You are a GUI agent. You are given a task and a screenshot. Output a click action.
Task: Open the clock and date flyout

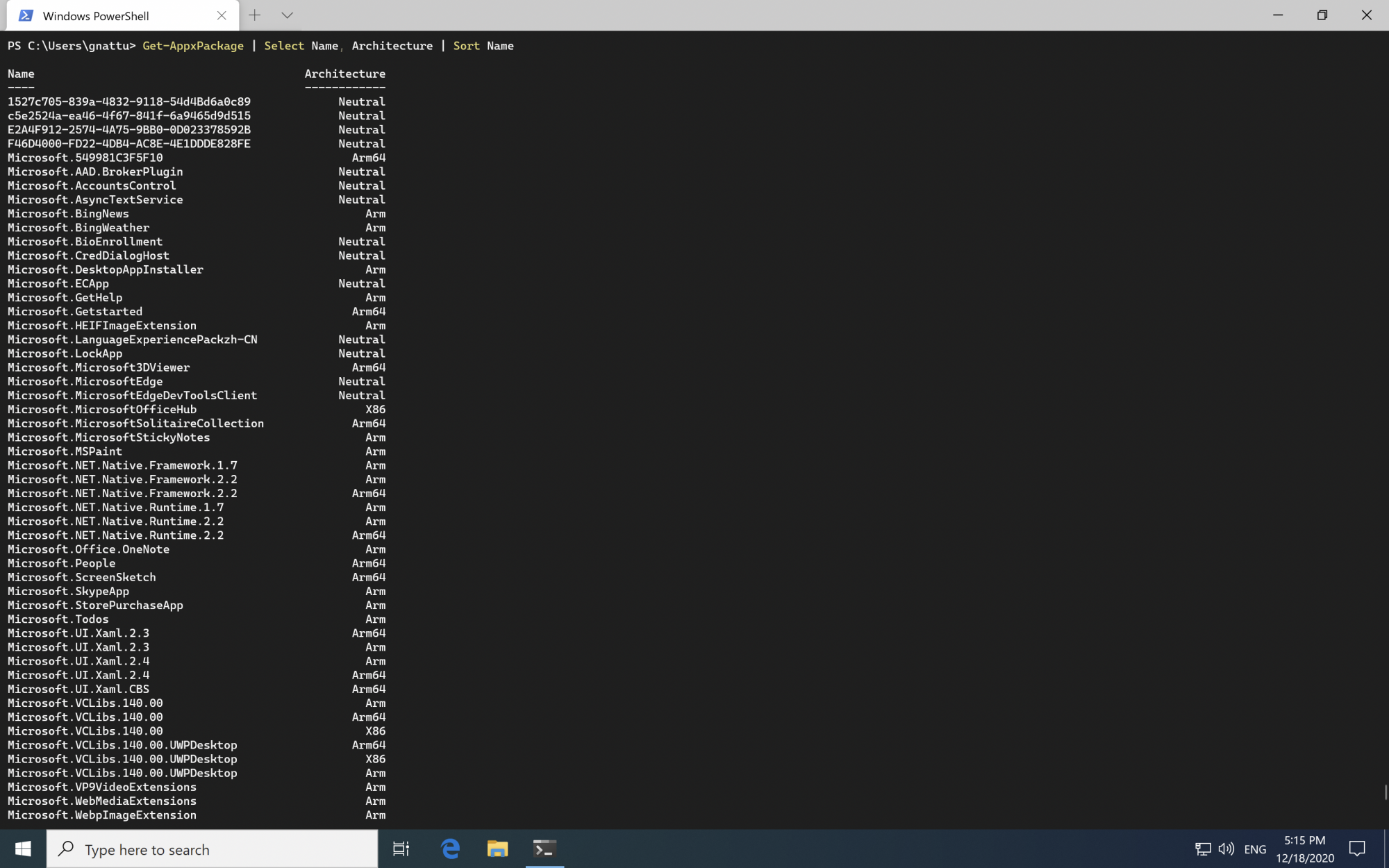[1304, 849]
